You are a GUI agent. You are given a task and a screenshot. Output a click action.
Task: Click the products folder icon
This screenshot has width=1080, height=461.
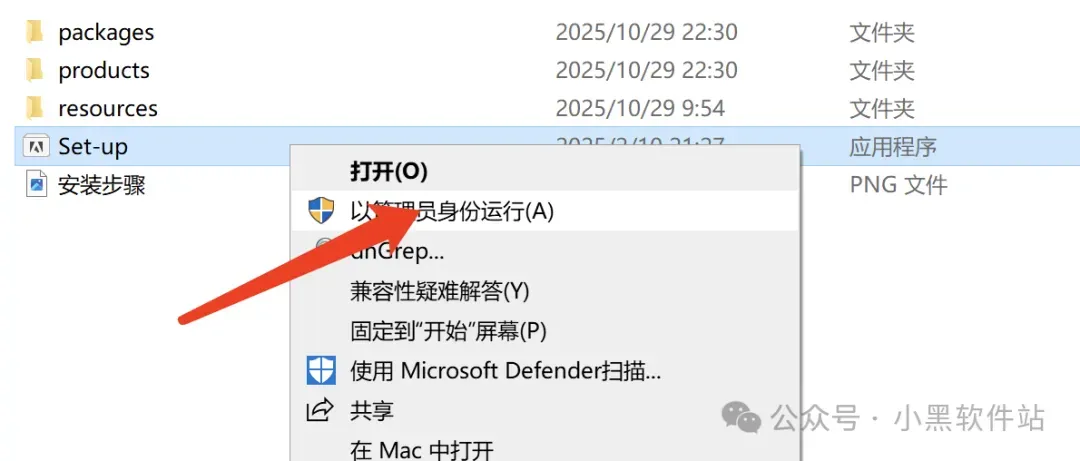34,70
